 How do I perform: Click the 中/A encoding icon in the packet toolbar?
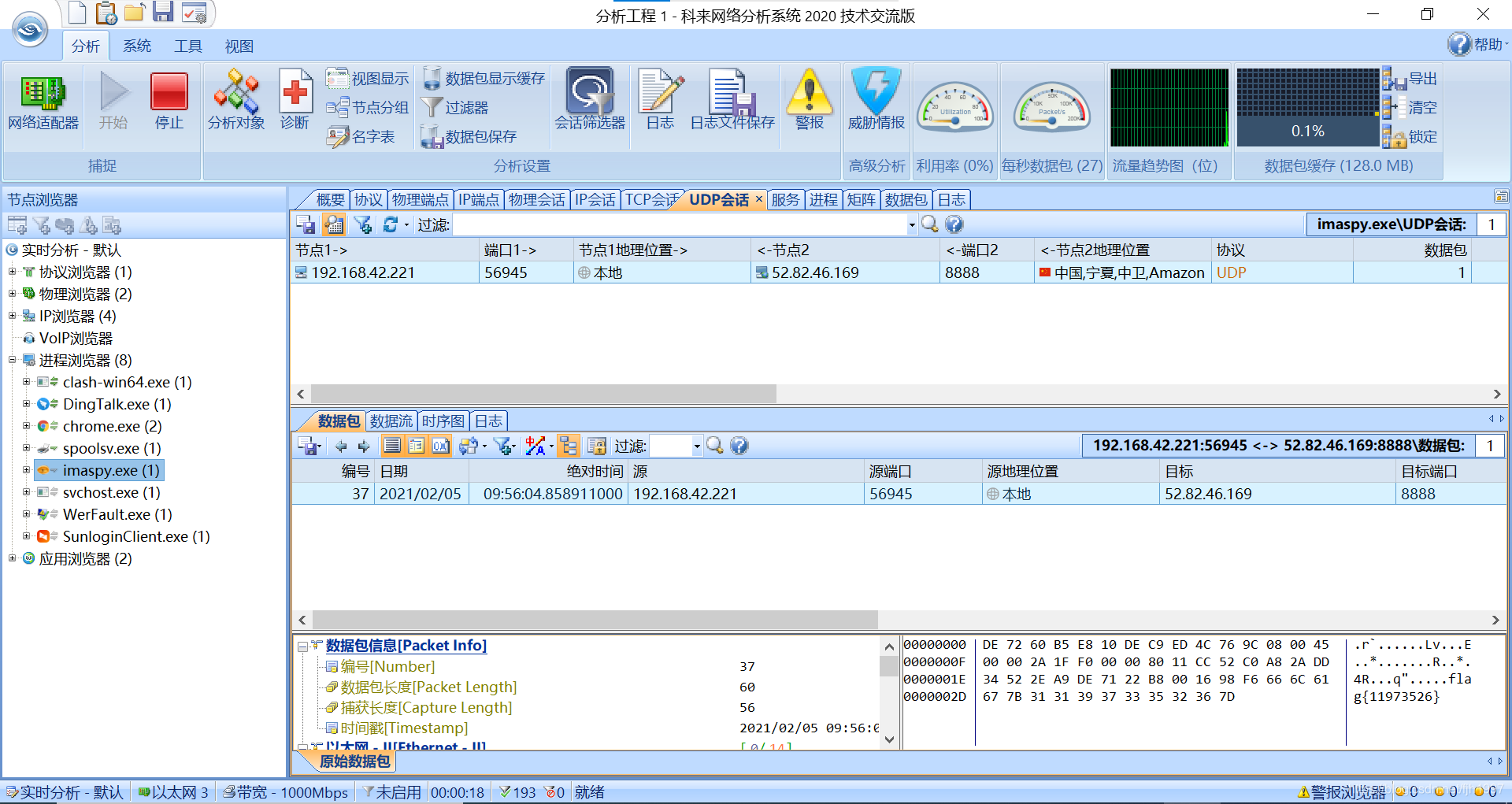pos(535,446)
